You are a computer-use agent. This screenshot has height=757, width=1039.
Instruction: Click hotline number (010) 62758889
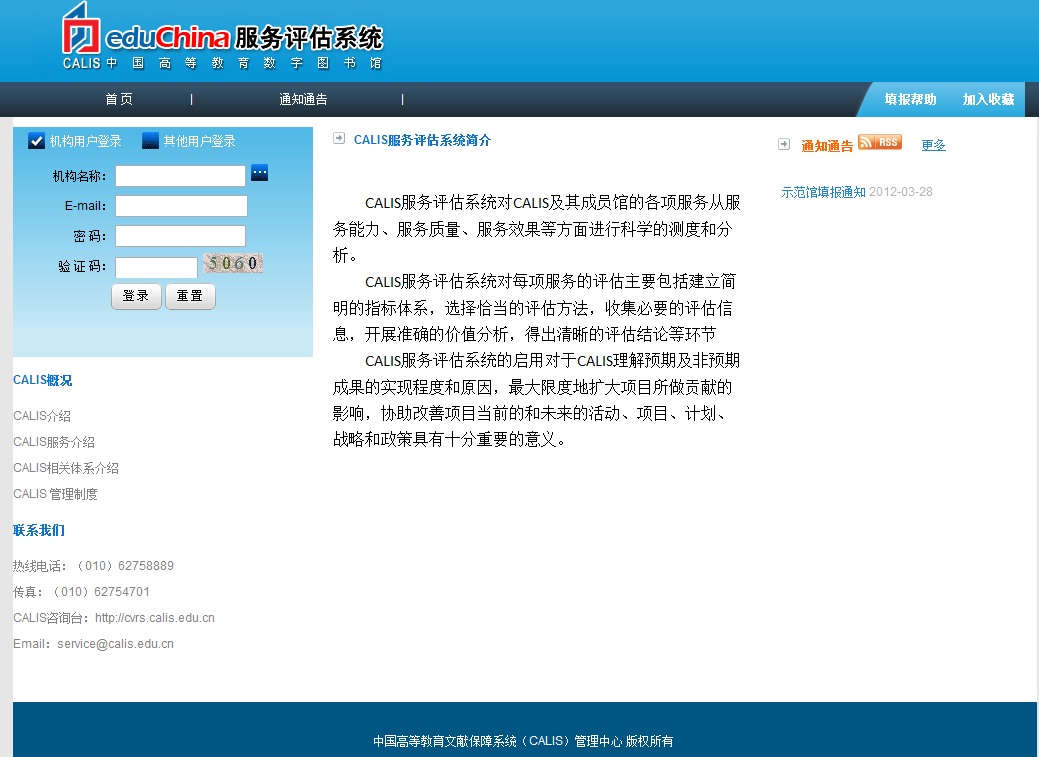pyautogui.click(x=125, y=566)
